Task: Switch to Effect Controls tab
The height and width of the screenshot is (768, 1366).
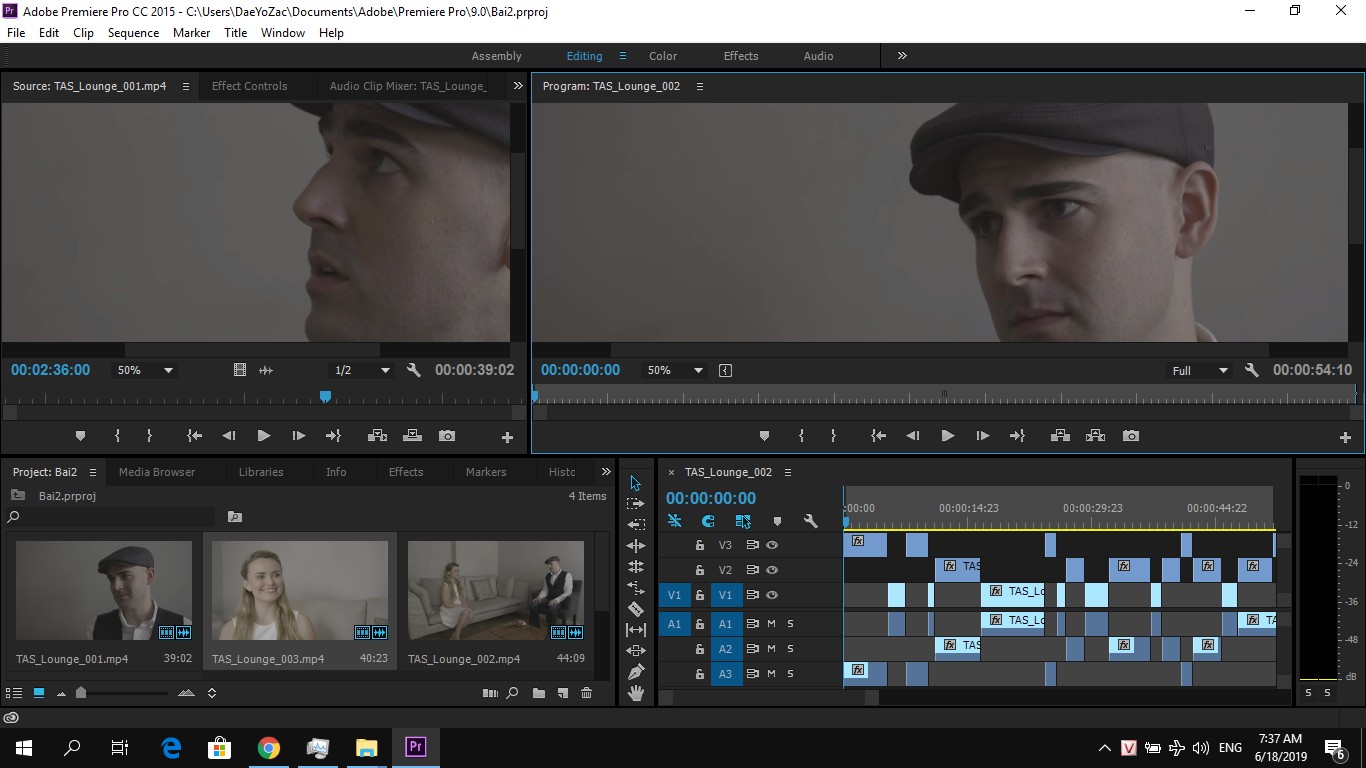Action: coord(249,86)
